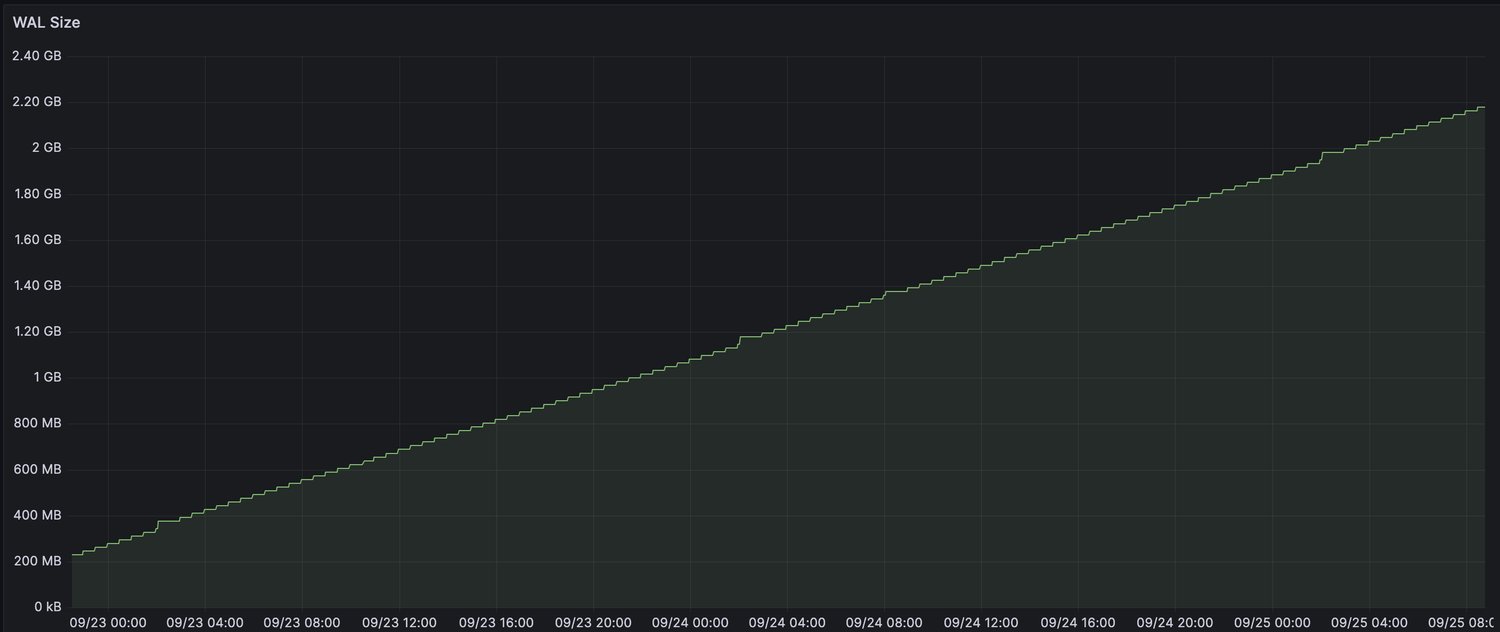1500x632 pixels.
Task: Click the 09/24 04:00 time label
Action: point(787,623)
